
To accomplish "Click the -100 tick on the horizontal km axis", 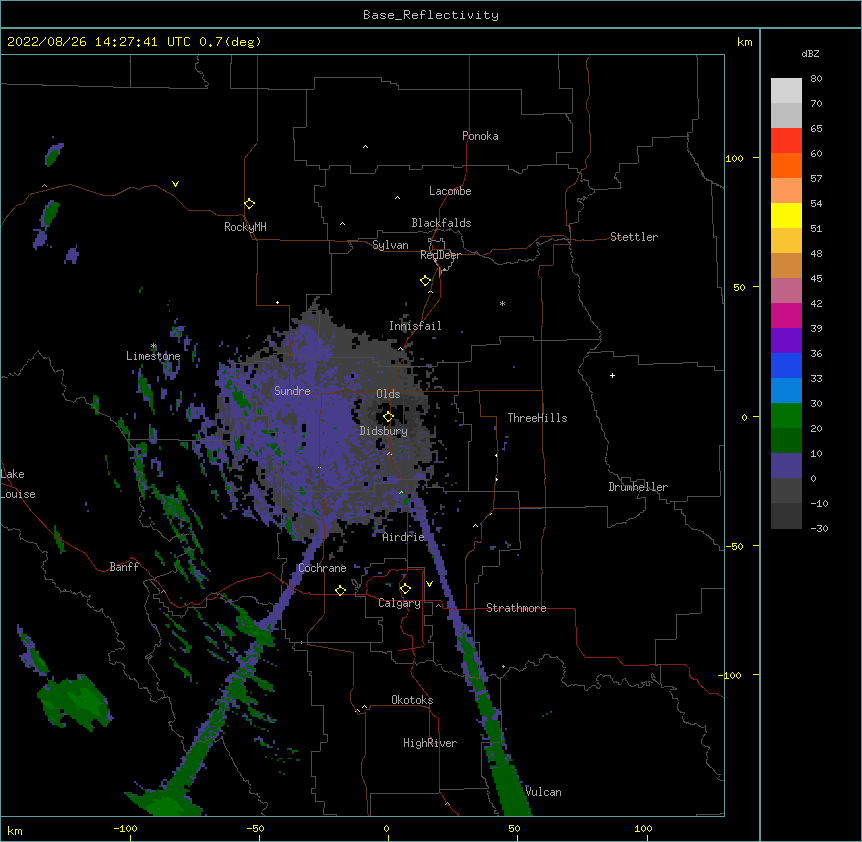I will [x=125, y=828].
